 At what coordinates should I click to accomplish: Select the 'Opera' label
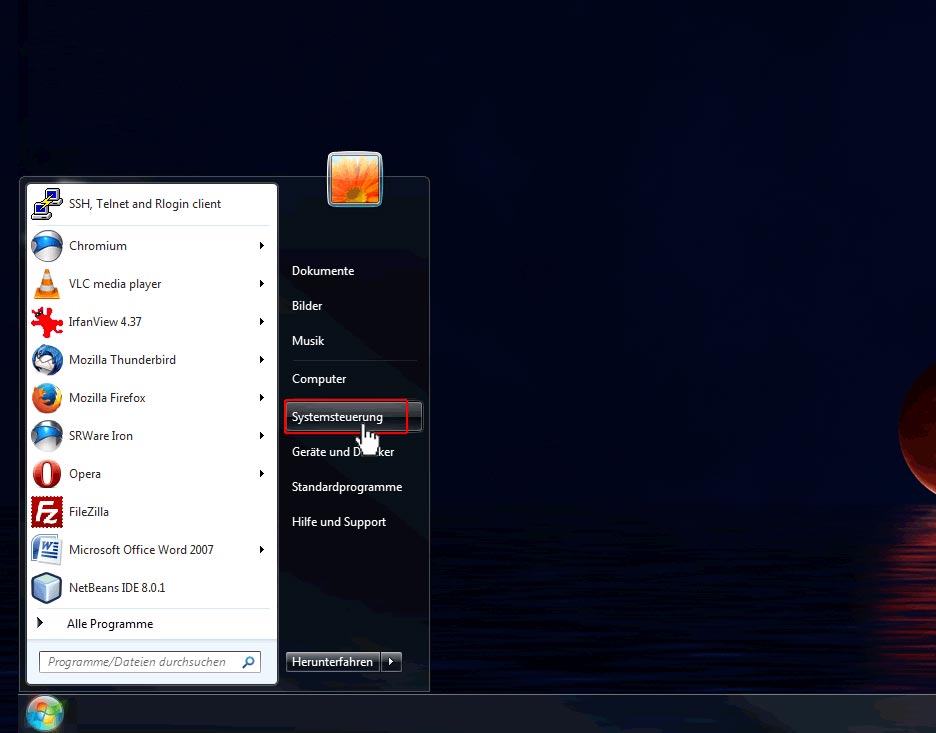click(x=85, y=474)
